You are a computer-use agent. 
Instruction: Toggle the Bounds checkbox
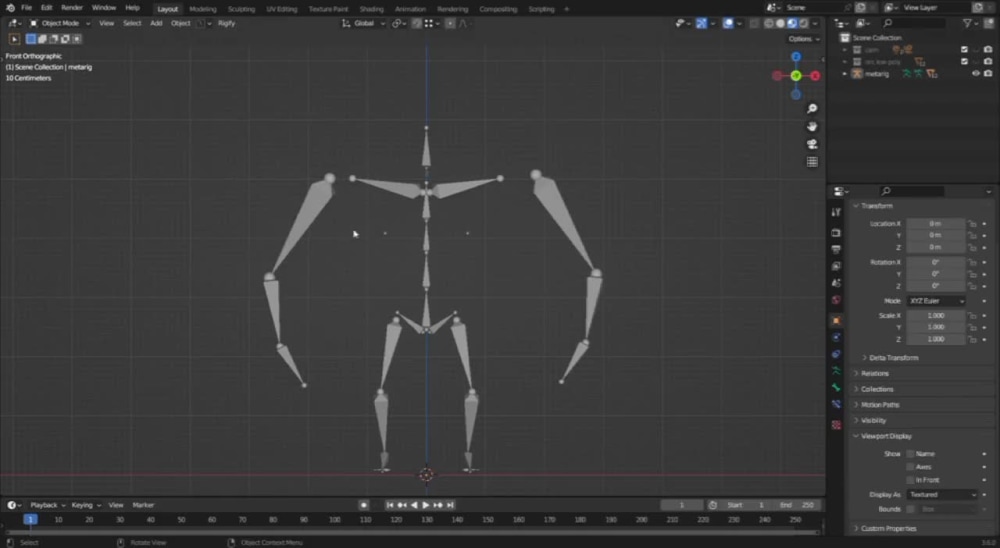coord(910,509)
